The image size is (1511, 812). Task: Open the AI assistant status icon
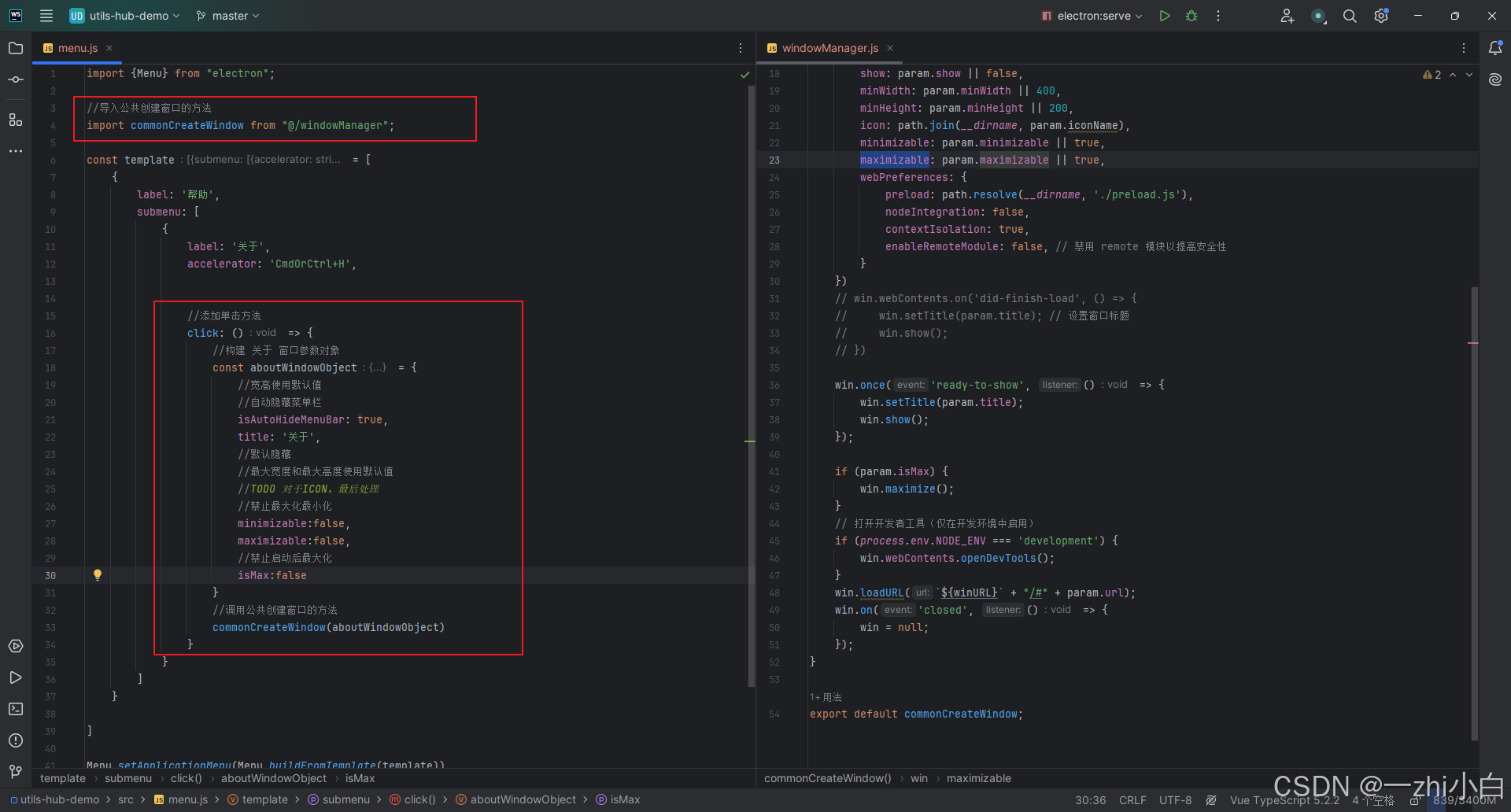pos(1318,16)
